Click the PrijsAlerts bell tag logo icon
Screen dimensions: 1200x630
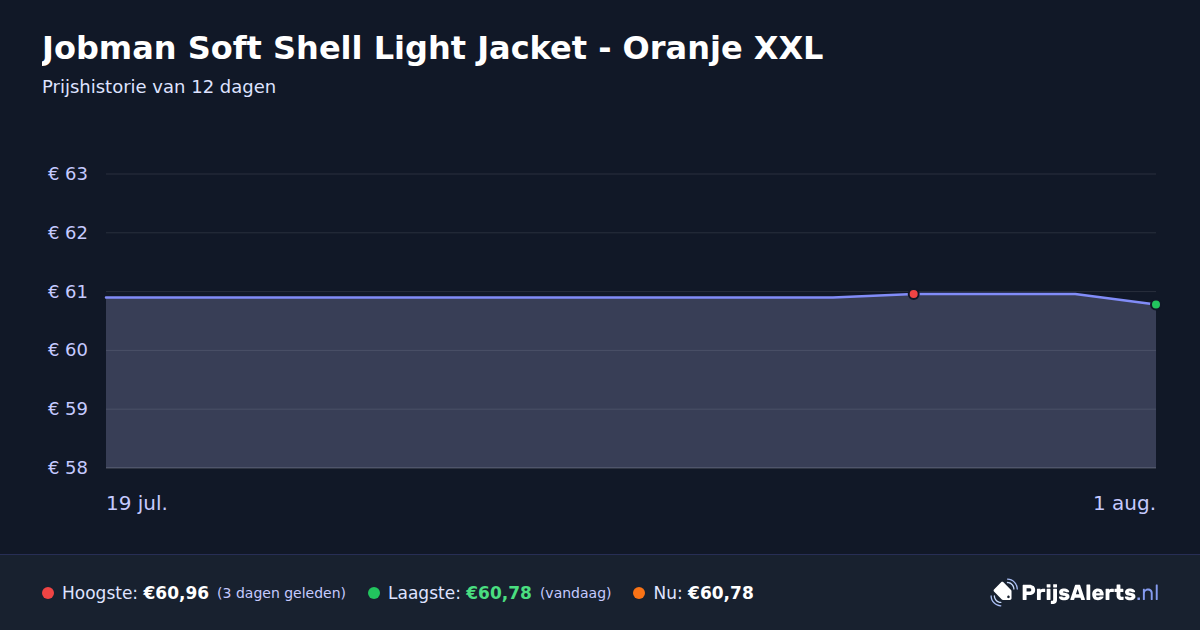pyautogui.click(x=1003, y=593)
